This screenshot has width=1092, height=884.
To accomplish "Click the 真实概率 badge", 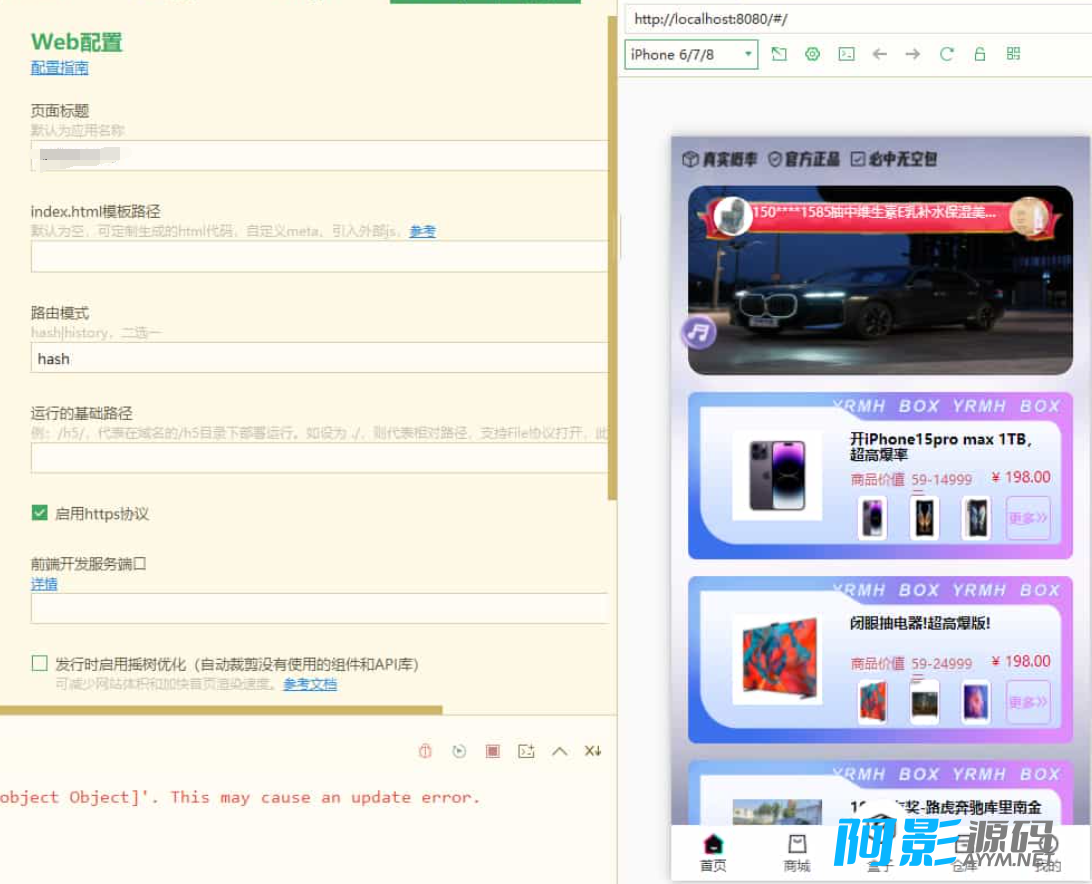I will pyautogui.click(x=719, y=160).
